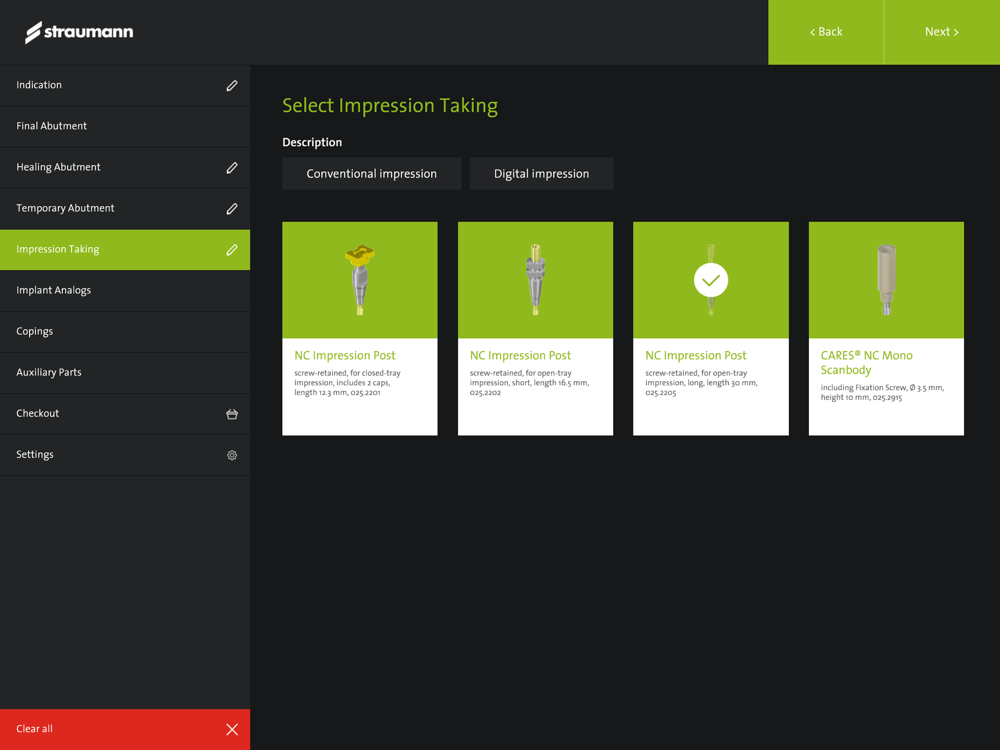This screenshot has height=750, width=1000.
Task: Select the Temporary Abutment step
Action: tap(125, 209)
